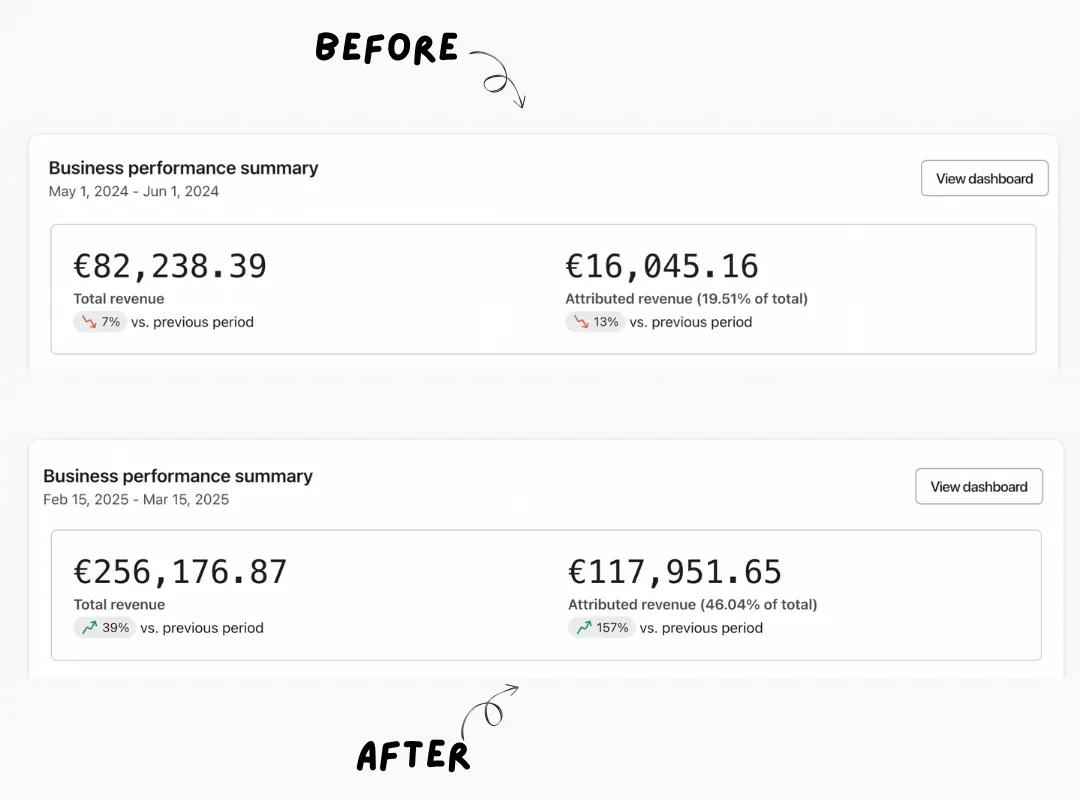Screen dimensions: 1080x800
Task: Click the 7% change badge
Action: click(x=100, y=322)
